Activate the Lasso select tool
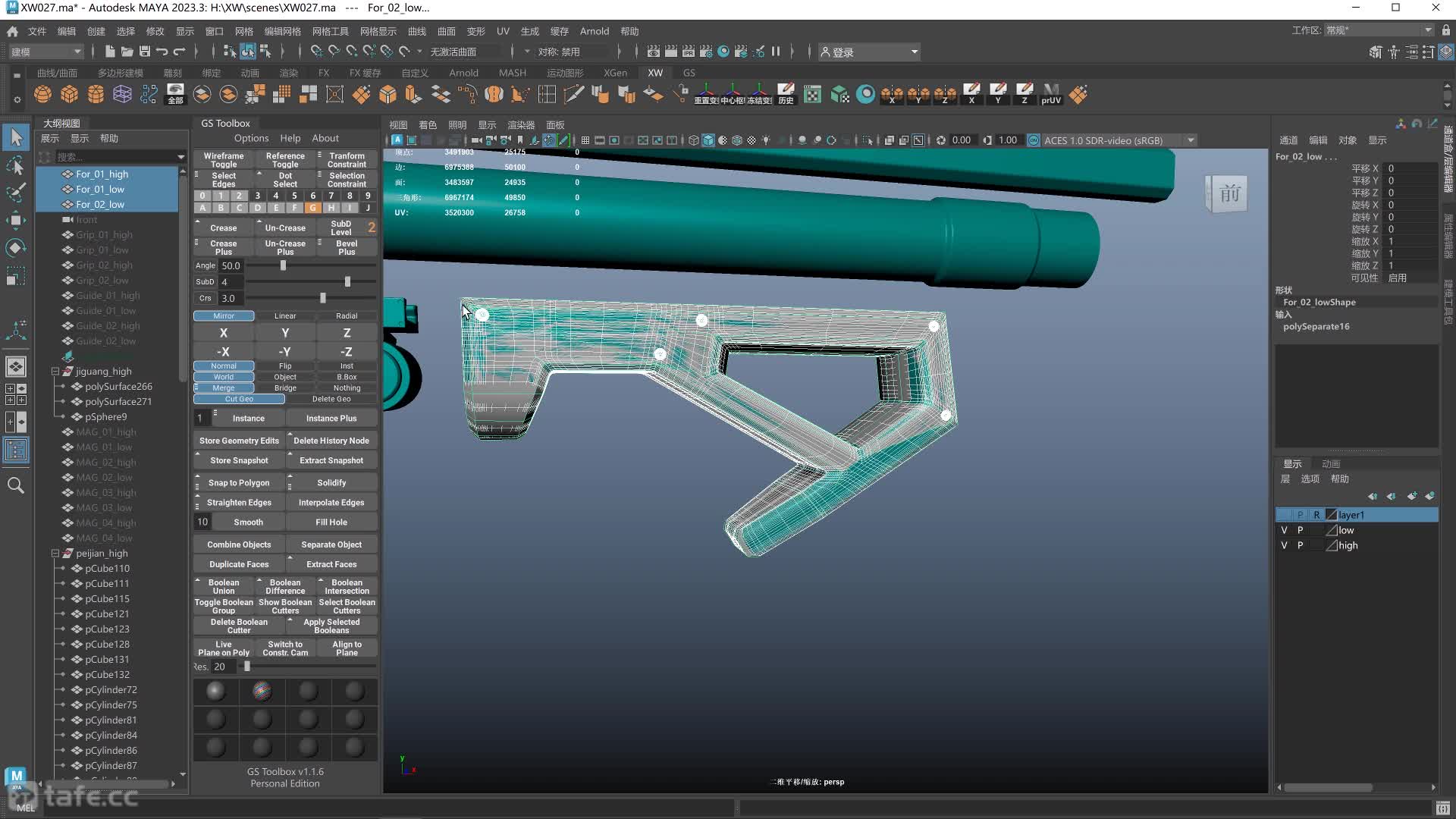 tap(16, 165)
